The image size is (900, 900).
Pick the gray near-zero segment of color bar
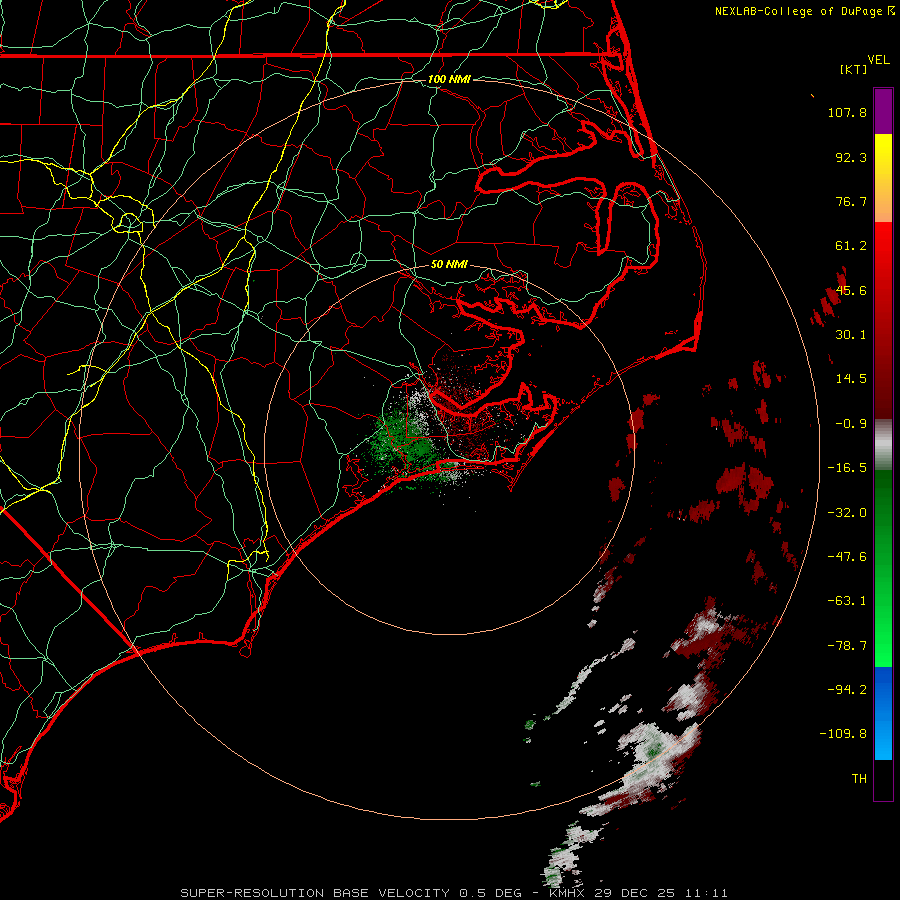click(883, 445)
